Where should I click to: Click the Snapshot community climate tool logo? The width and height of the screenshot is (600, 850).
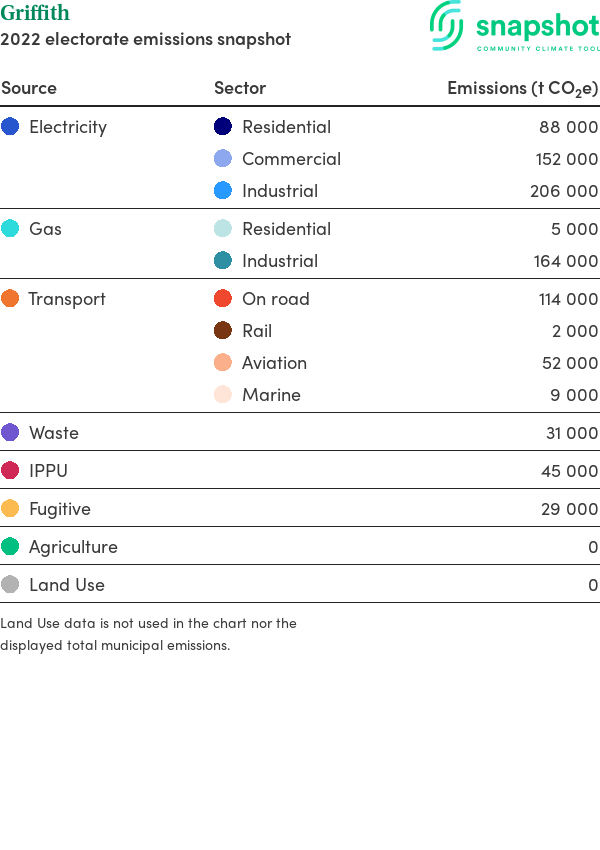pyautogui.click(x=514, y=26)
